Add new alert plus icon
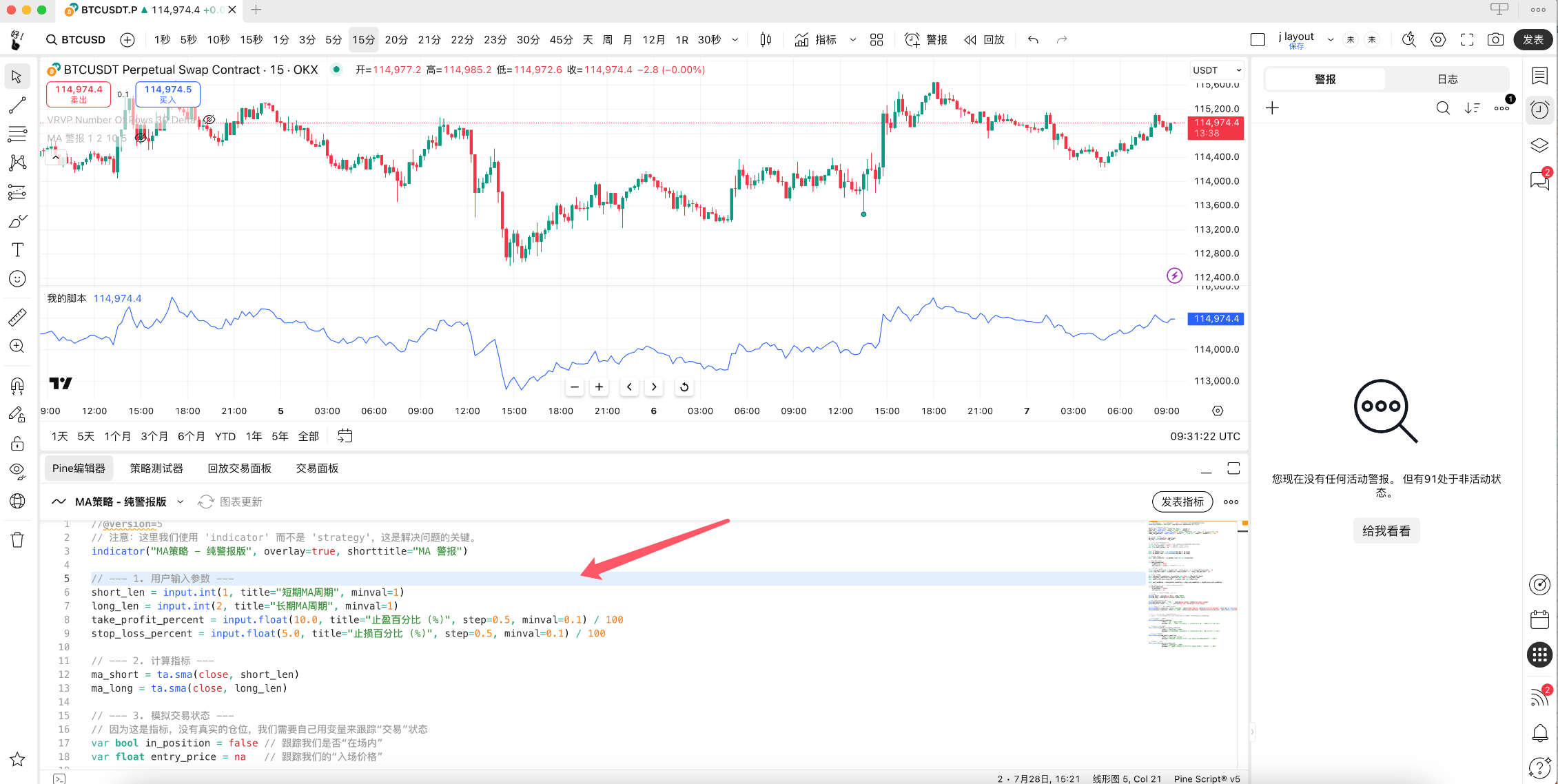The image size is (1558, 784). (1272, 108)
